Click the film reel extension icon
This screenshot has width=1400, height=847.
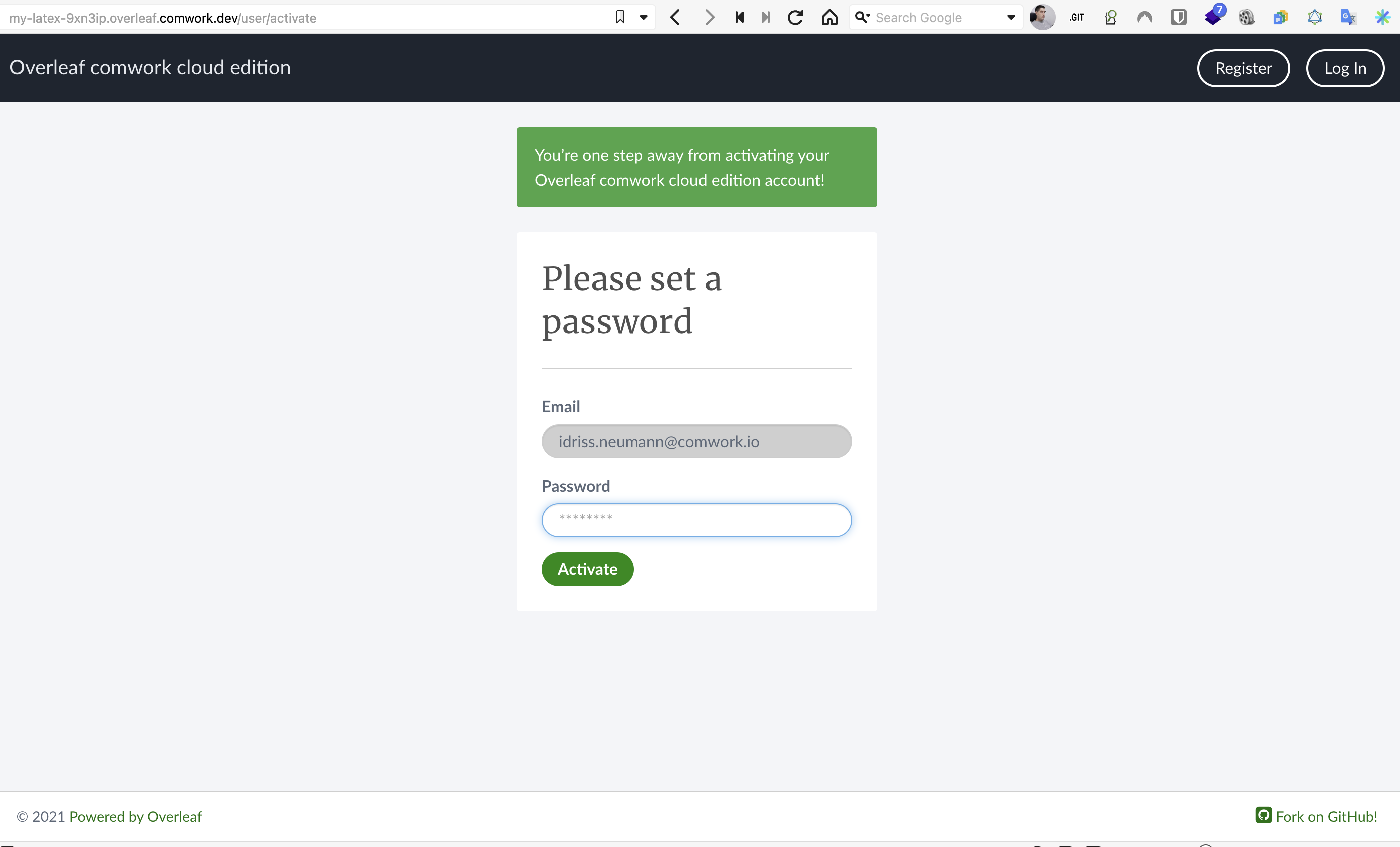tap(1246, 17)
